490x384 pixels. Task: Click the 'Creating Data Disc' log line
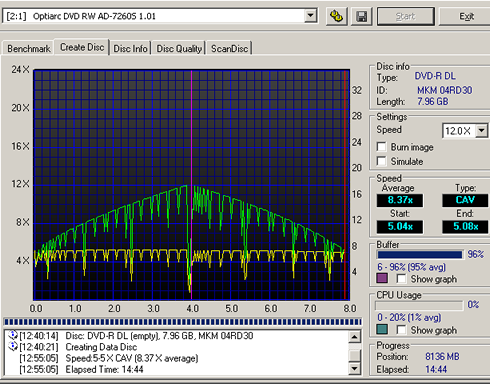click(101, 347)
